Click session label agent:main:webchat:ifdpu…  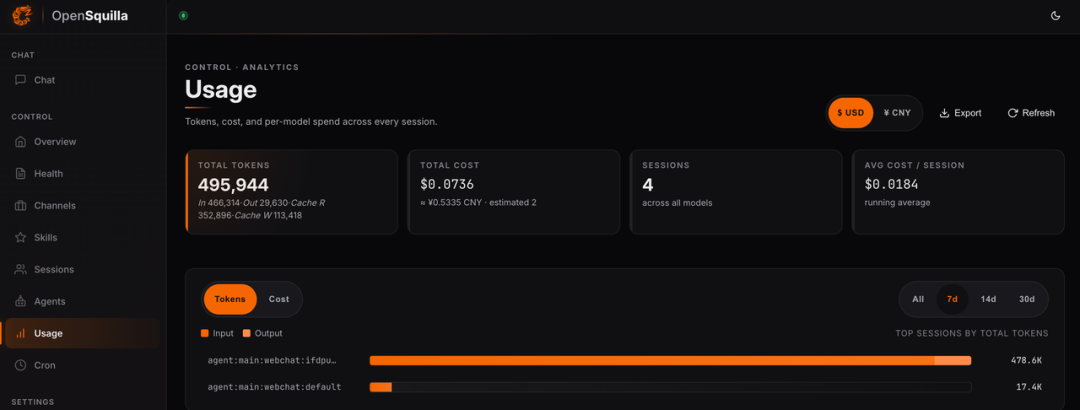pyautogui.click(x=272, y=360)
